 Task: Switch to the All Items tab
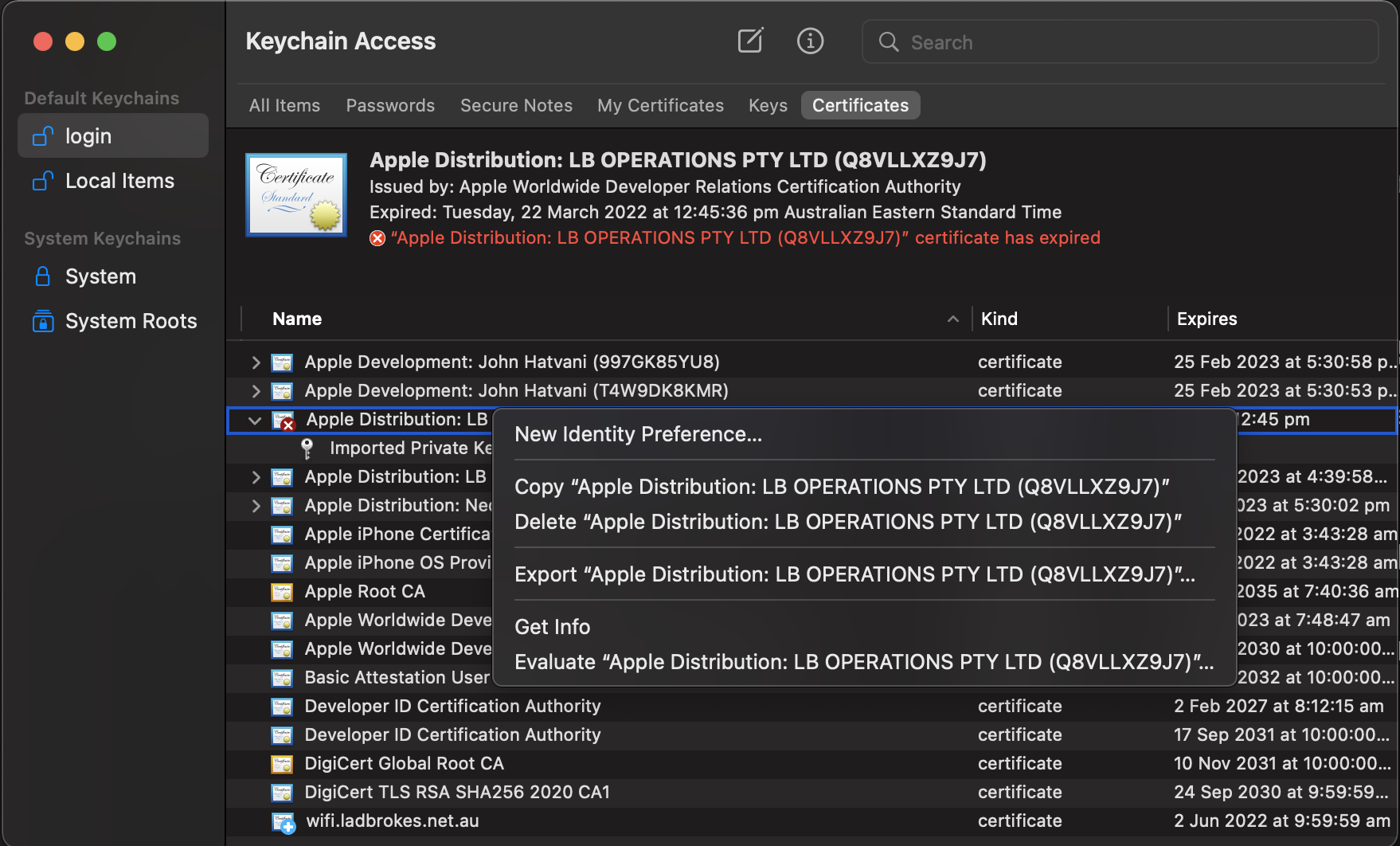[x=284, y=105]
